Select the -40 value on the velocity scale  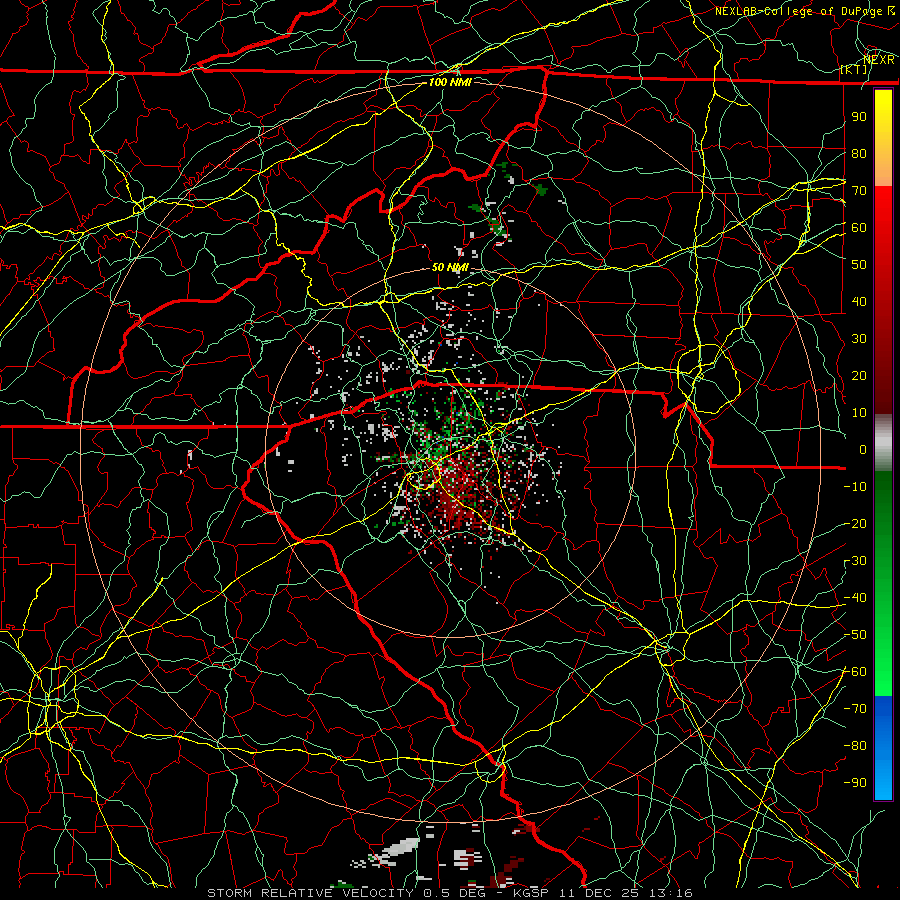click(855, 598)
